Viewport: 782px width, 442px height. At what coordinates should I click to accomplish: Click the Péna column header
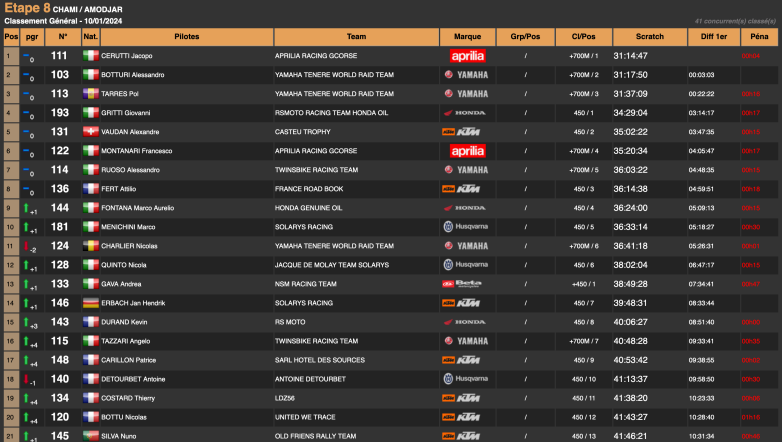pyautogui.click(x=759, y=36)
